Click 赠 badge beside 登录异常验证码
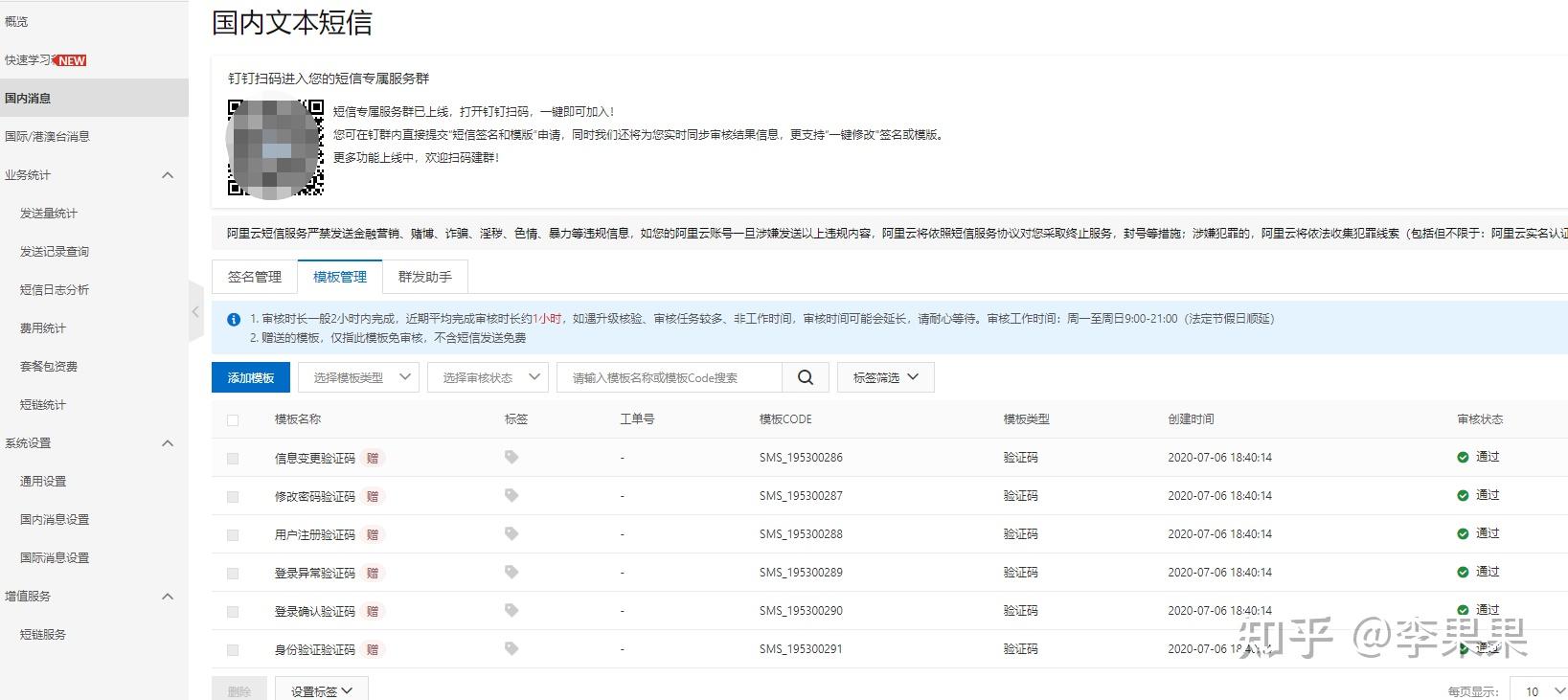 [x=373, y=573]
